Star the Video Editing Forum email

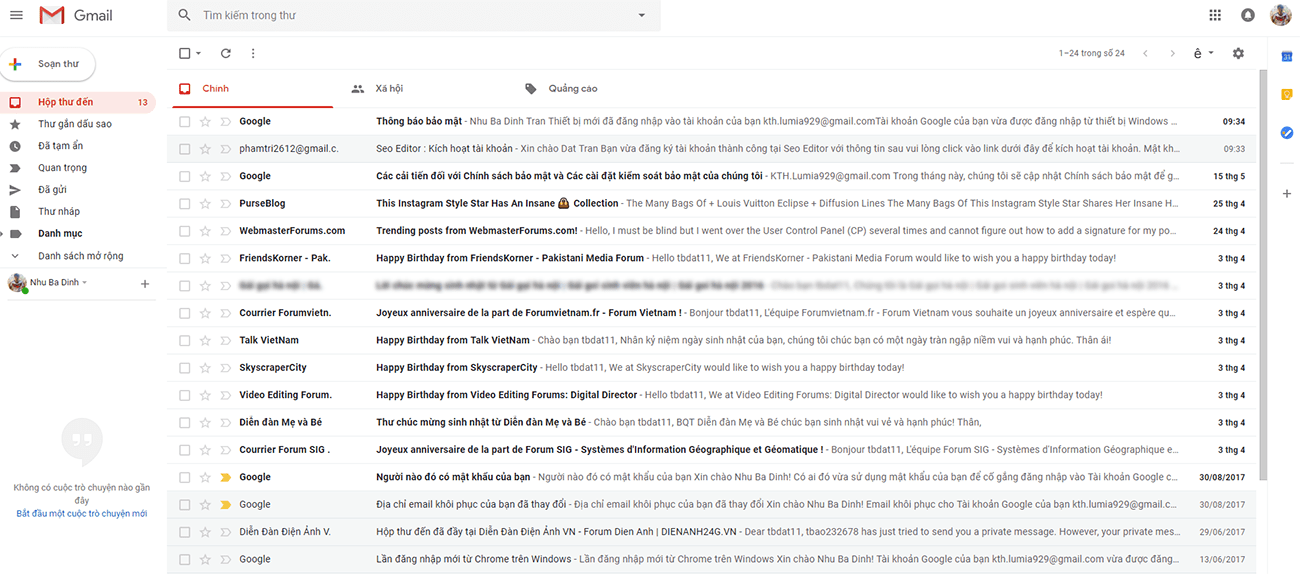tap(205, 395)
